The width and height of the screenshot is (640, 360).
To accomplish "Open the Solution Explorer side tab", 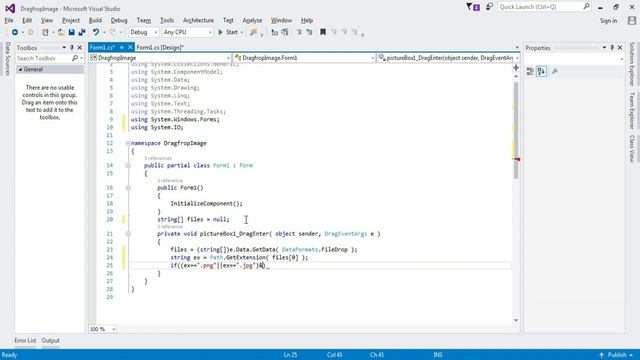I will tap(632, 64).
